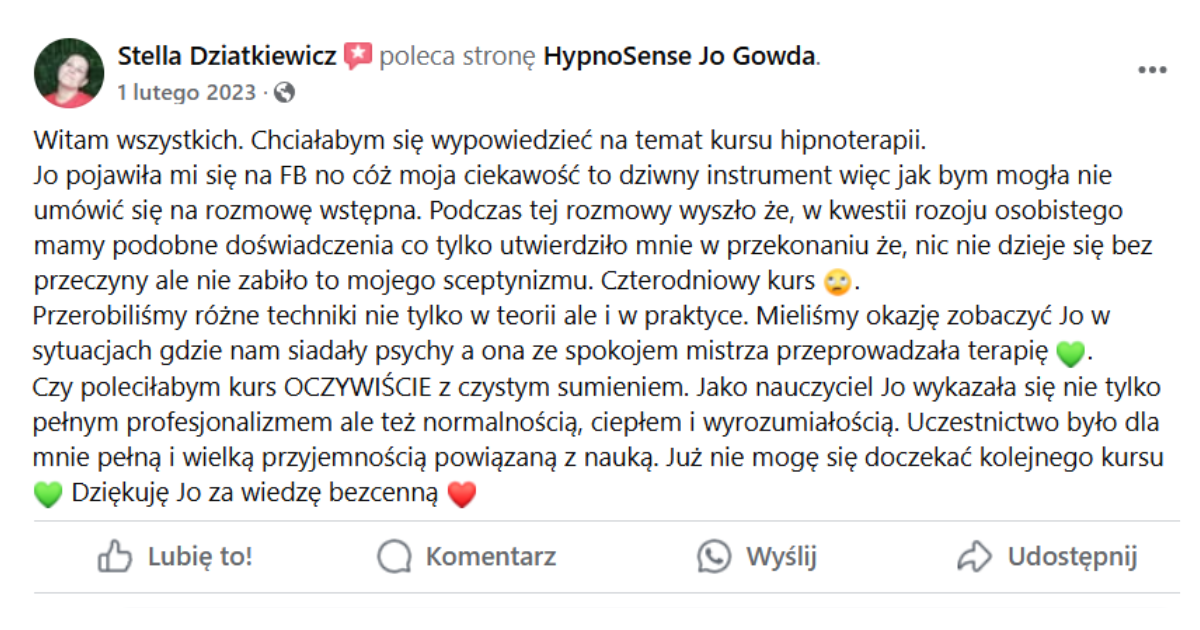Open Stella Dziatkiewicz's profile link
This screenshot has height=630, width=1200.
pos(230,57)
